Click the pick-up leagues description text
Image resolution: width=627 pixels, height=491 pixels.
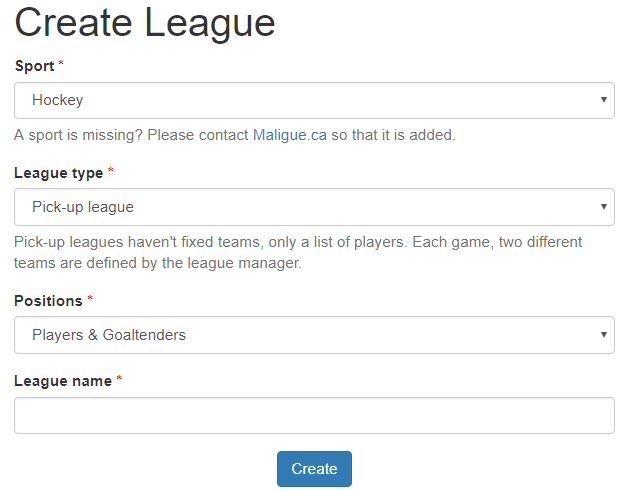point(298,253)
